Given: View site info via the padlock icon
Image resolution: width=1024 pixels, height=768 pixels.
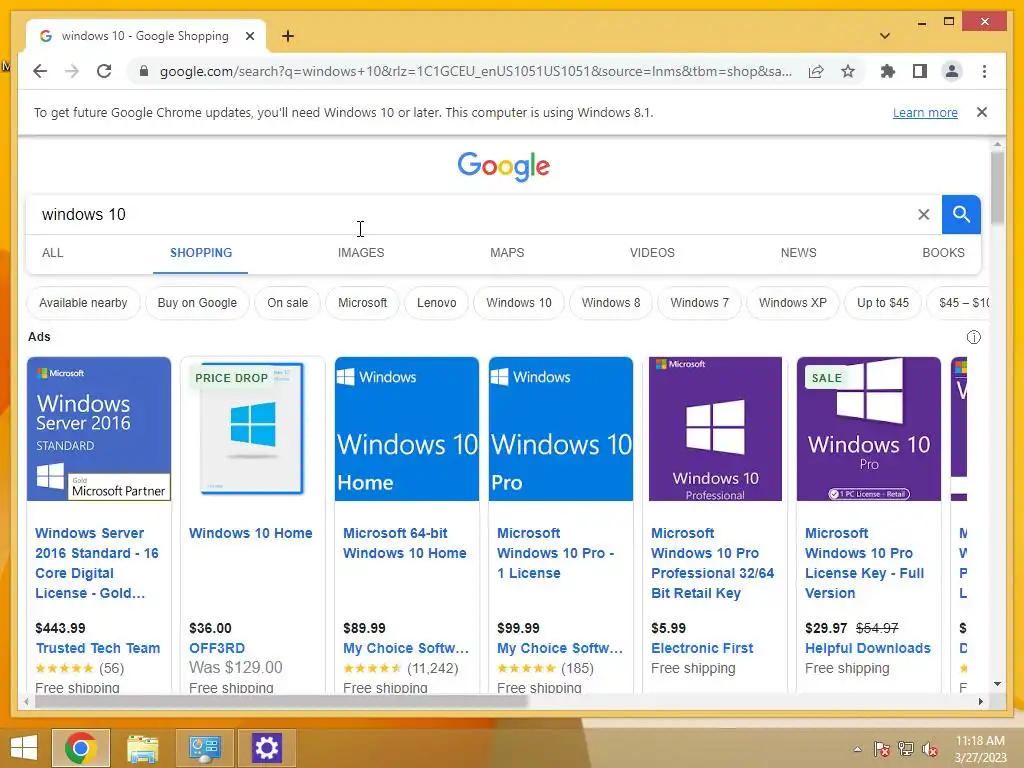Looking at the screenshot, I should [x=144, y=71].
